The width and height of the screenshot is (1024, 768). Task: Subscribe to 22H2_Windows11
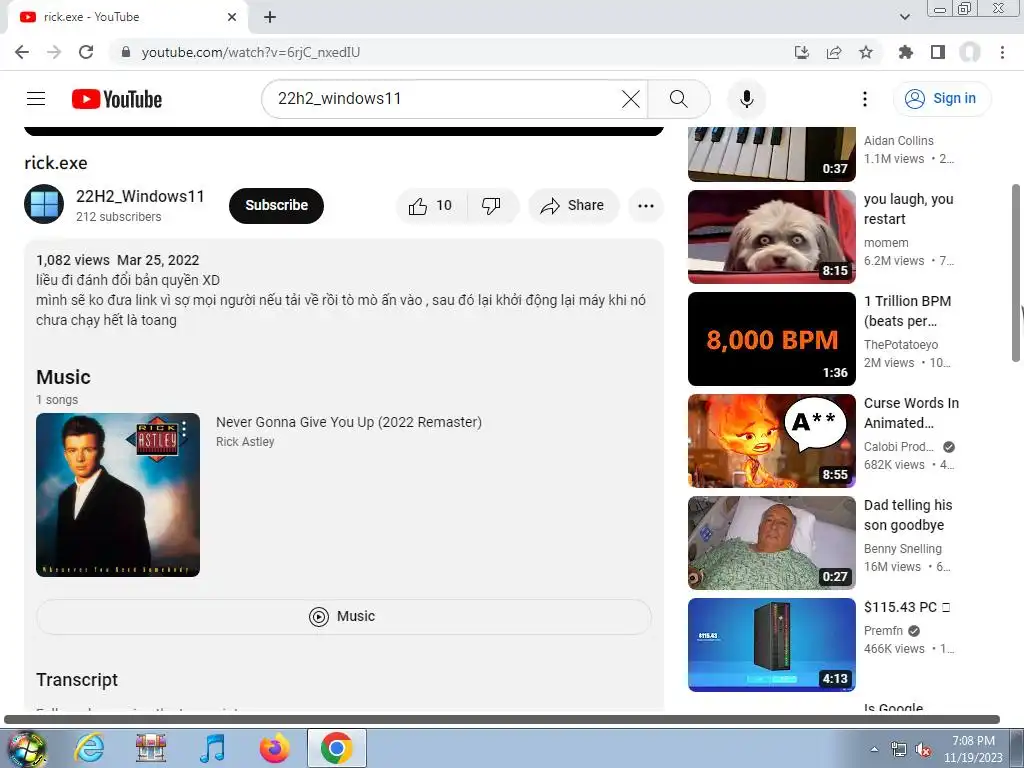276,206
